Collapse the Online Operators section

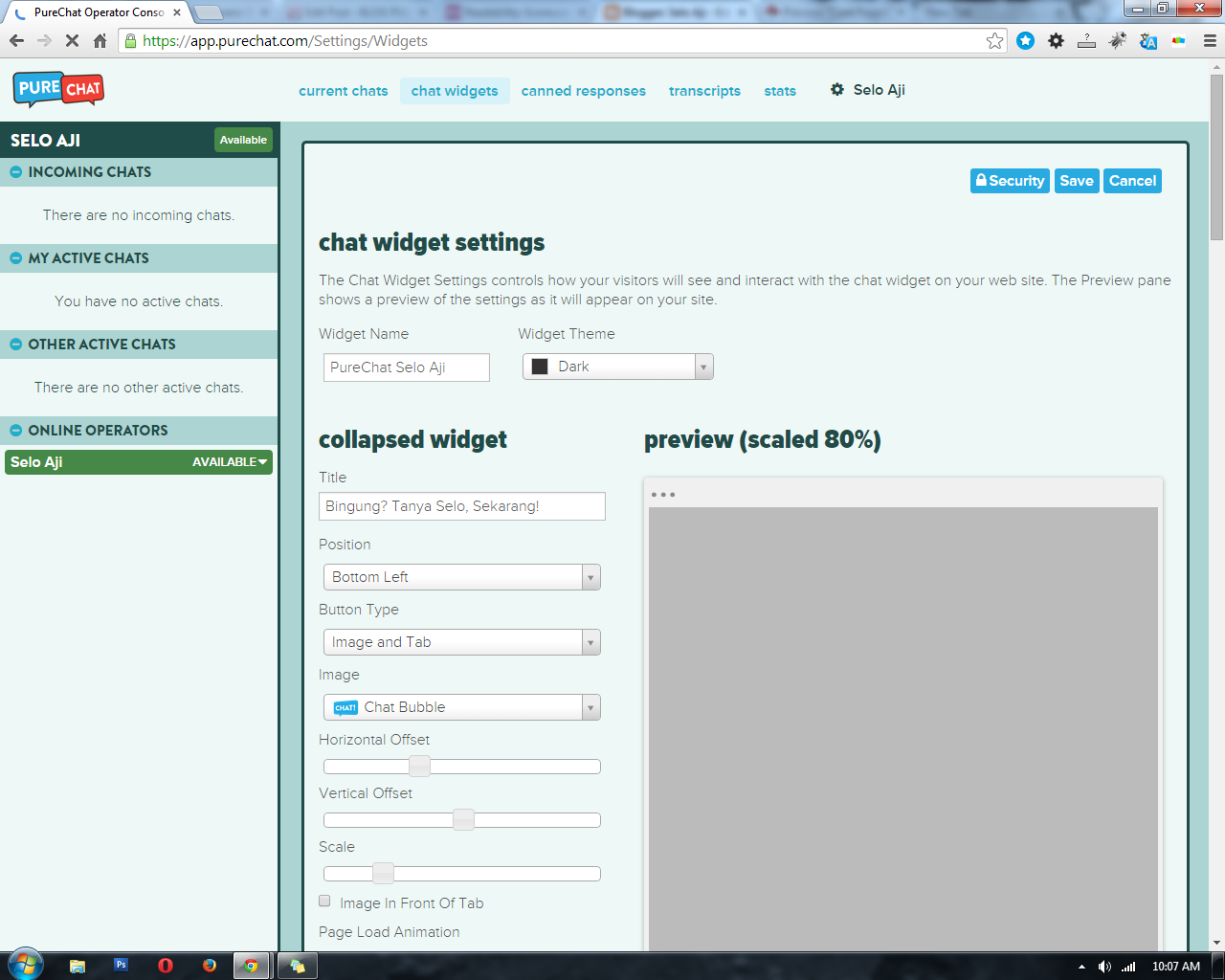tap(15, 431)
